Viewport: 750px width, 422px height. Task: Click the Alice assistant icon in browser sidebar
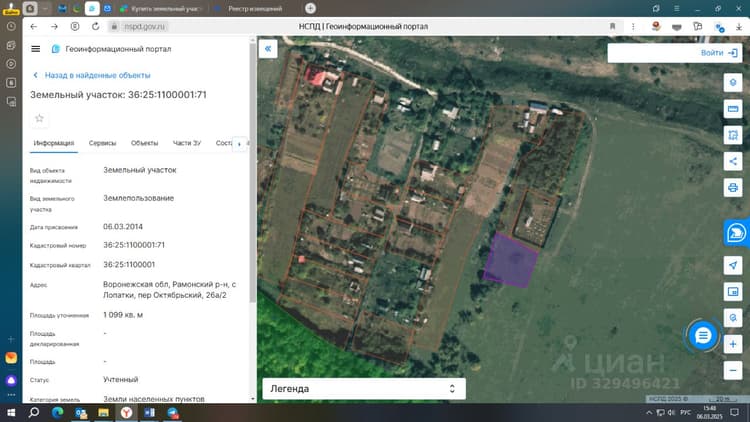11,381
